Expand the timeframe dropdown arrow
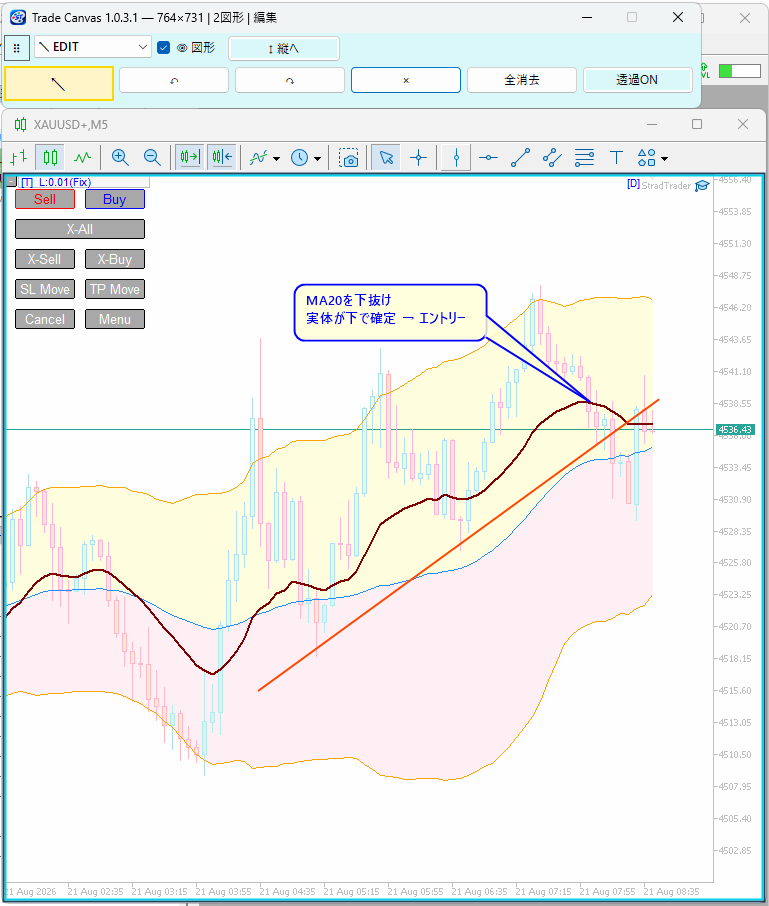 [x=317, y=158]
